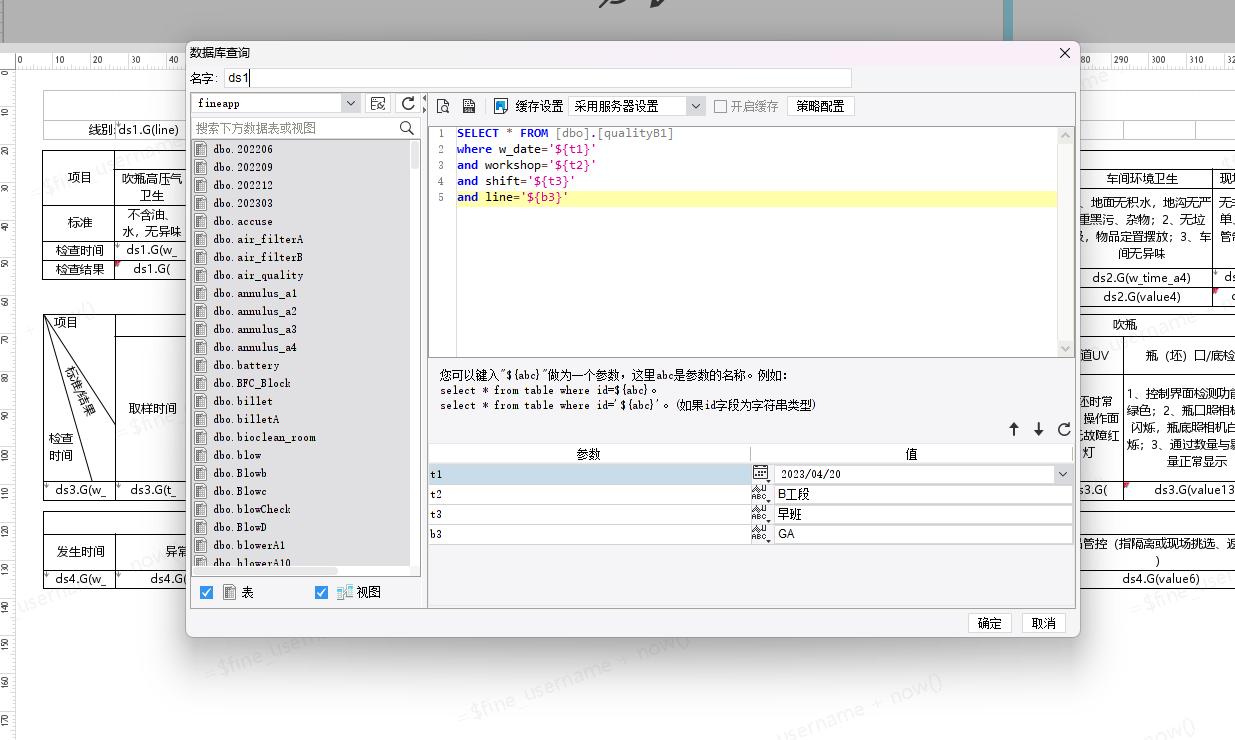1235x740 pixels.
Task: Click the b3 value field GA
Action: pos(922,534)
